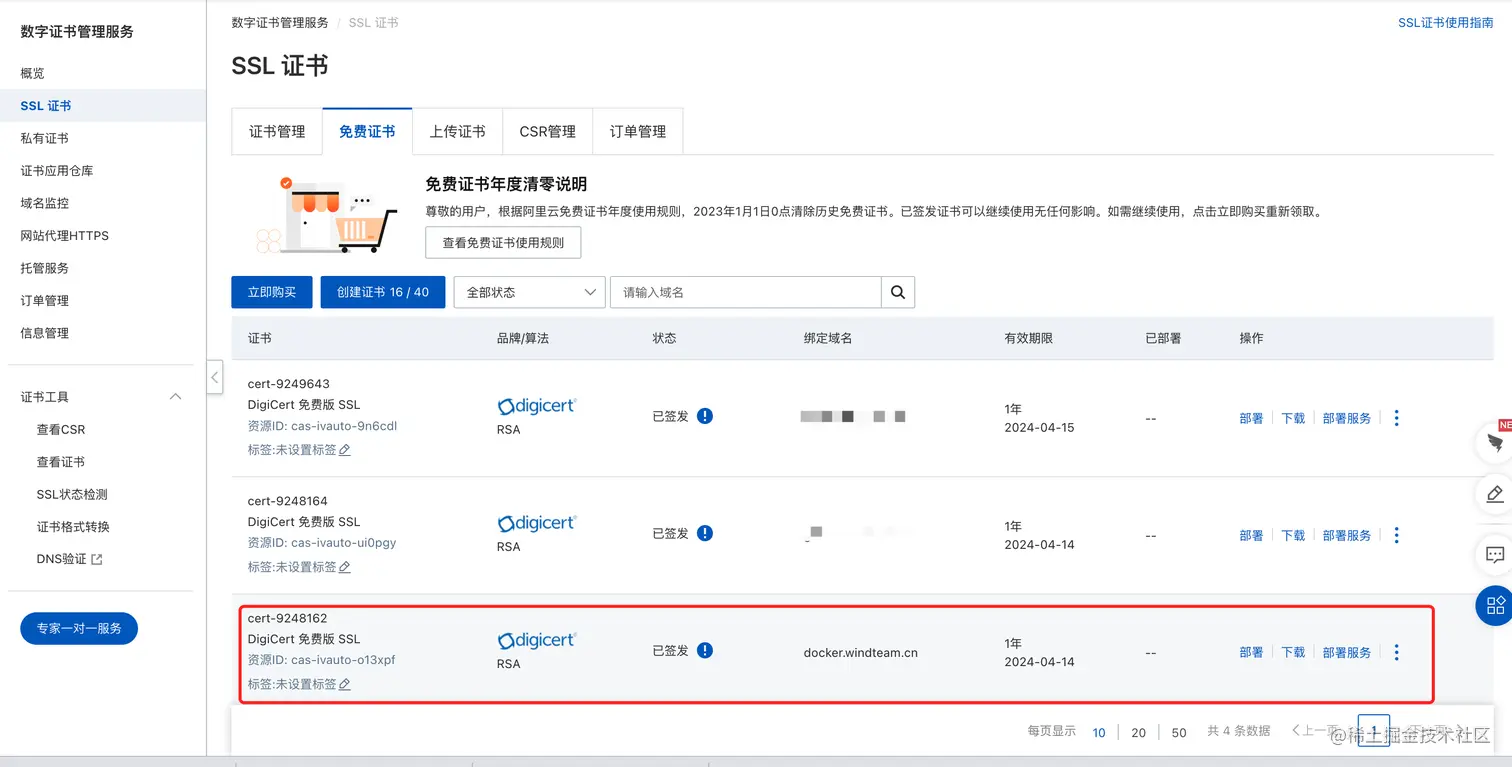
Task: Open the 证书格式转换 tool
Action: tap(73, 527)
